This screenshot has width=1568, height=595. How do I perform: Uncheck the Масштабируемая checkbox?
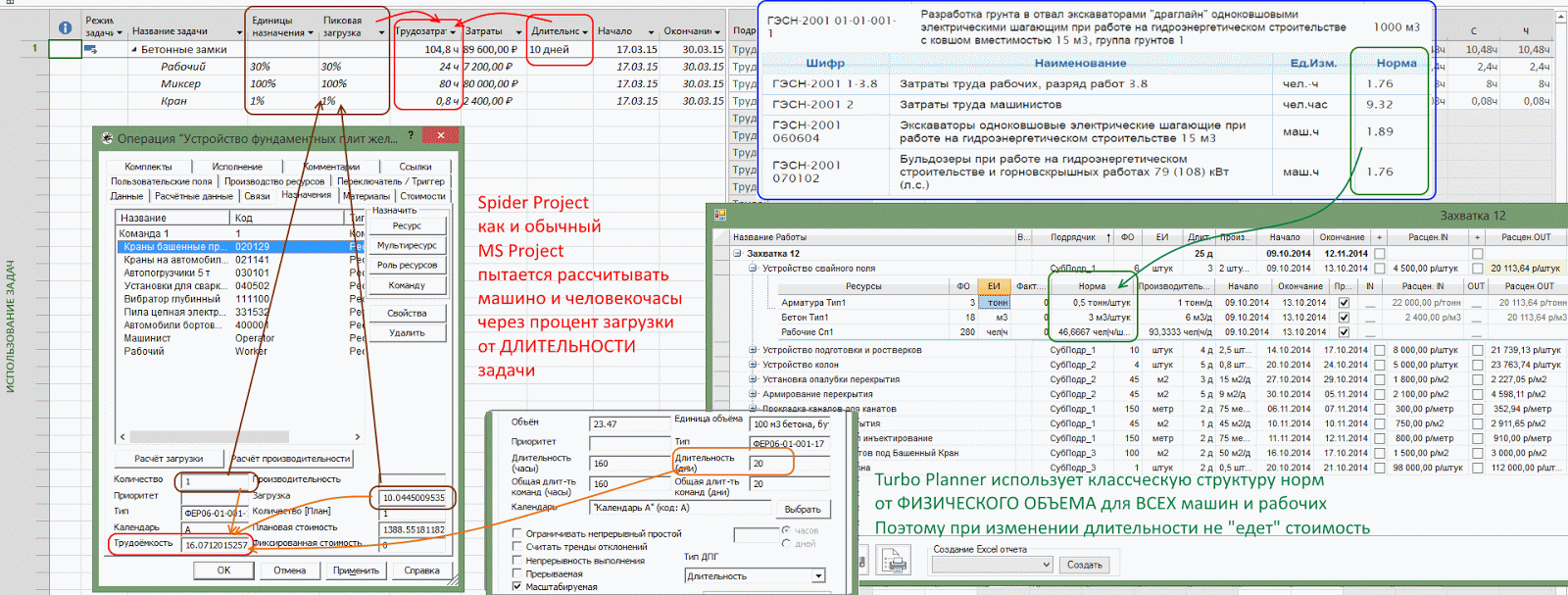[517, 587]
